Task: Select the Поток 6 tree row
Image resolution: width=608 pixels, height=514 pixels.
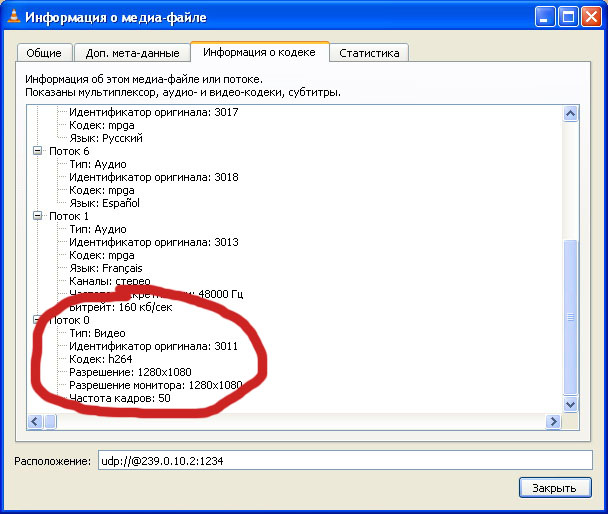Action: 69,151
